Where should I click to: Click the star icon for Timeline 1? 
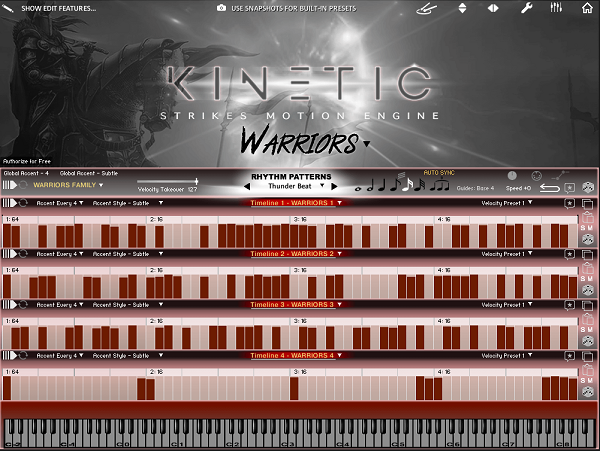pyautogui.click(x=569, y=203)
